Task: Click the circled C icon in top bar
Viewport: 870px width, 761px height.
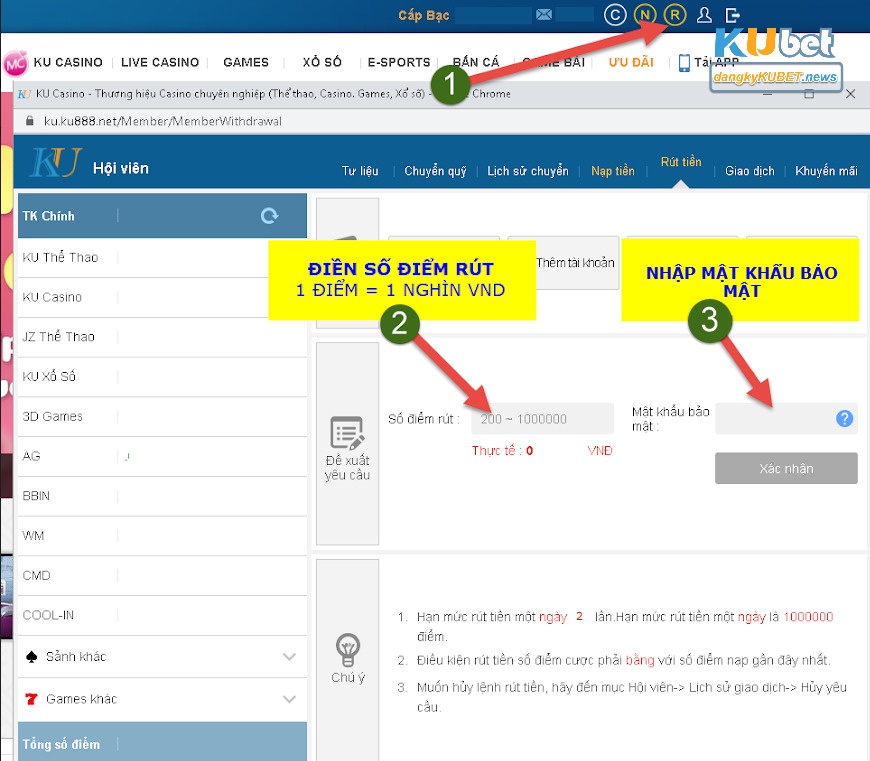Action: 615,15
